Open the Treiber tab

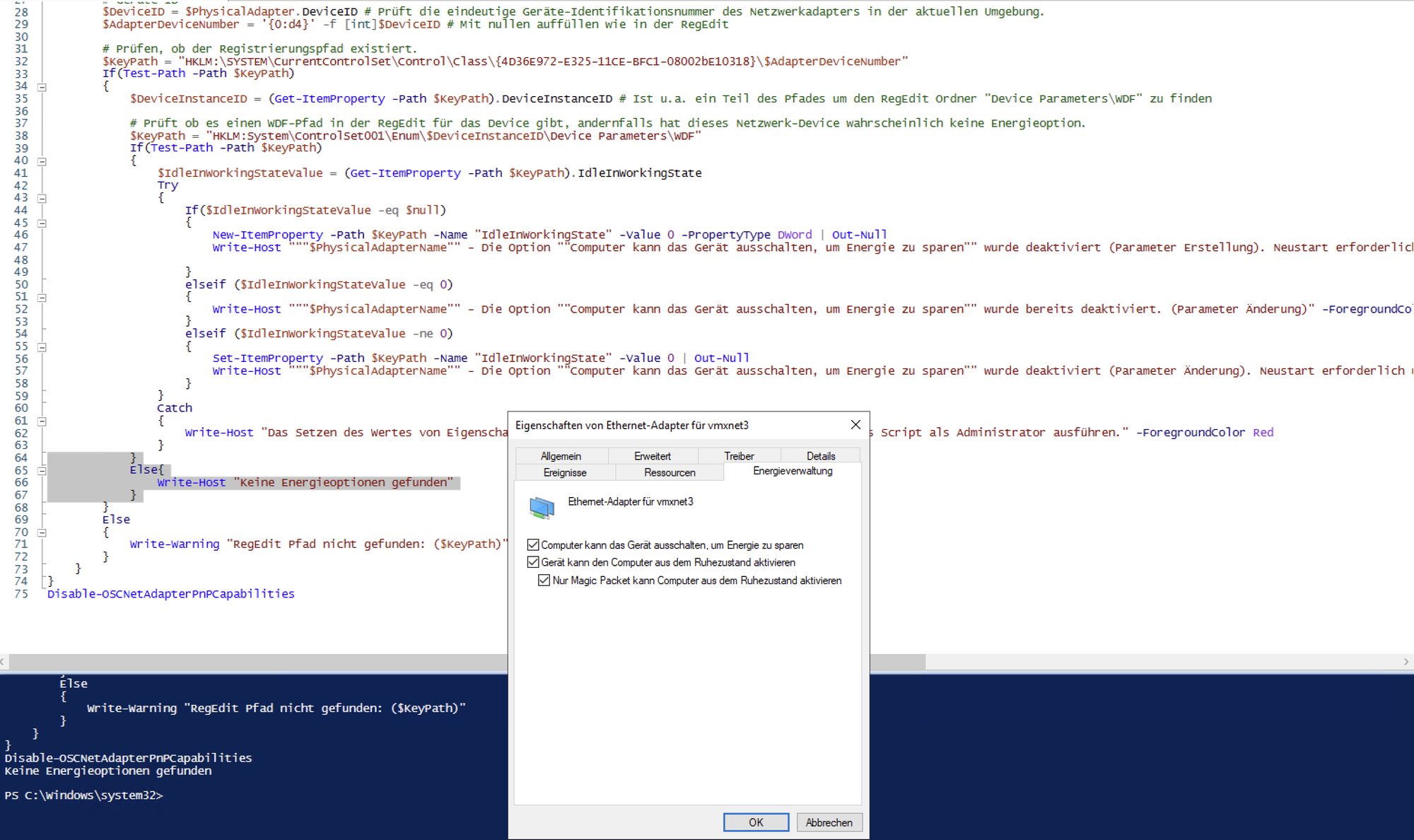click(x=739, y=456)
